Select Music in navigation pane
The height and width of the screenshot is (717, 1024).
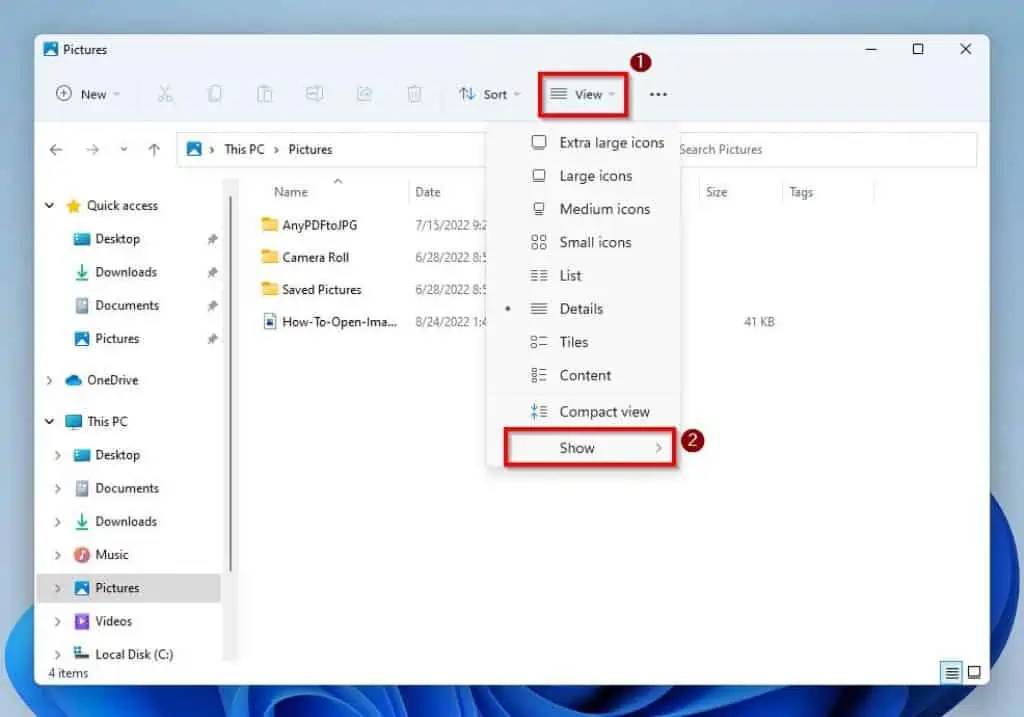pos(111,555)
